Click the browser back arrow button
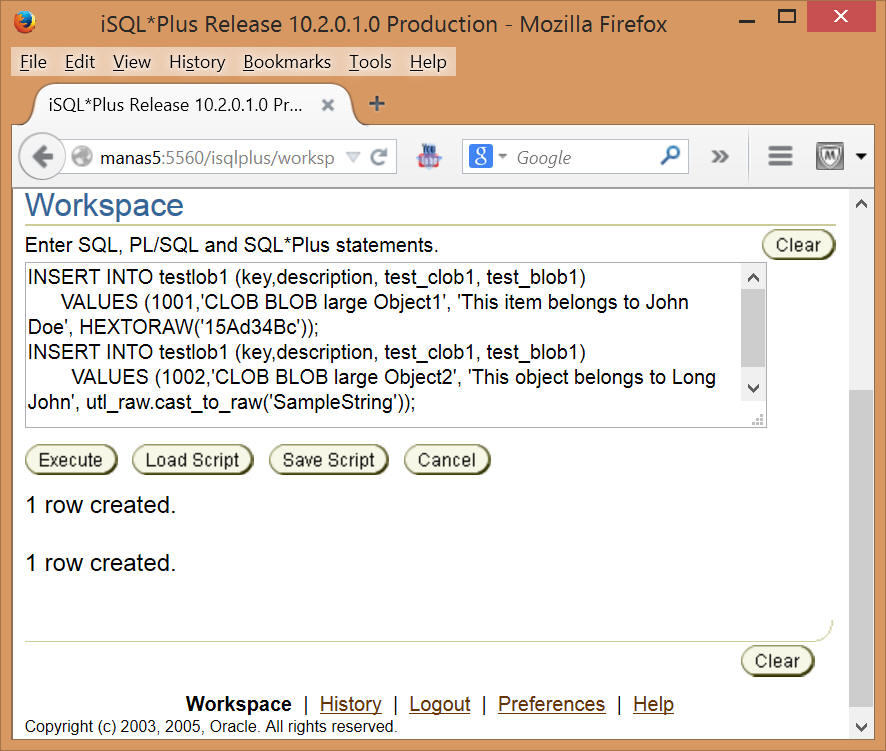 [42, 157]
